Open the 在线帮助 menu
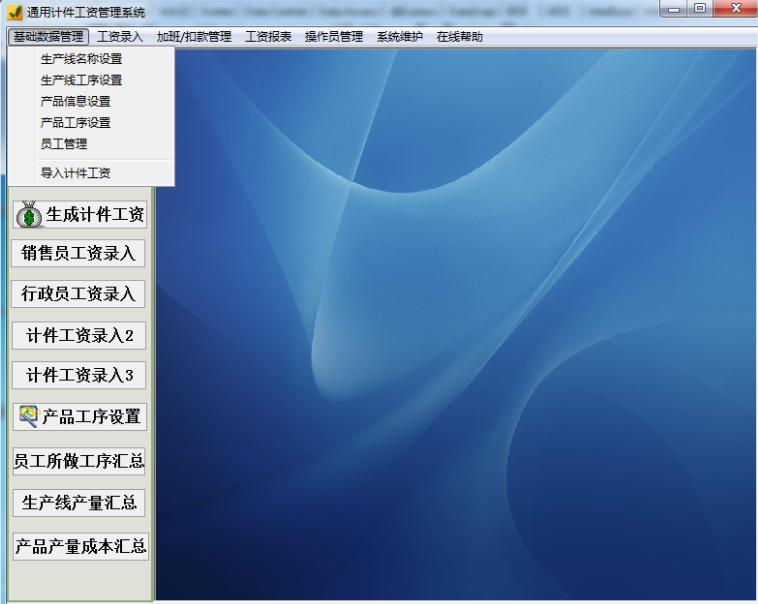This screenshot has width=758, height=604. 459,37
